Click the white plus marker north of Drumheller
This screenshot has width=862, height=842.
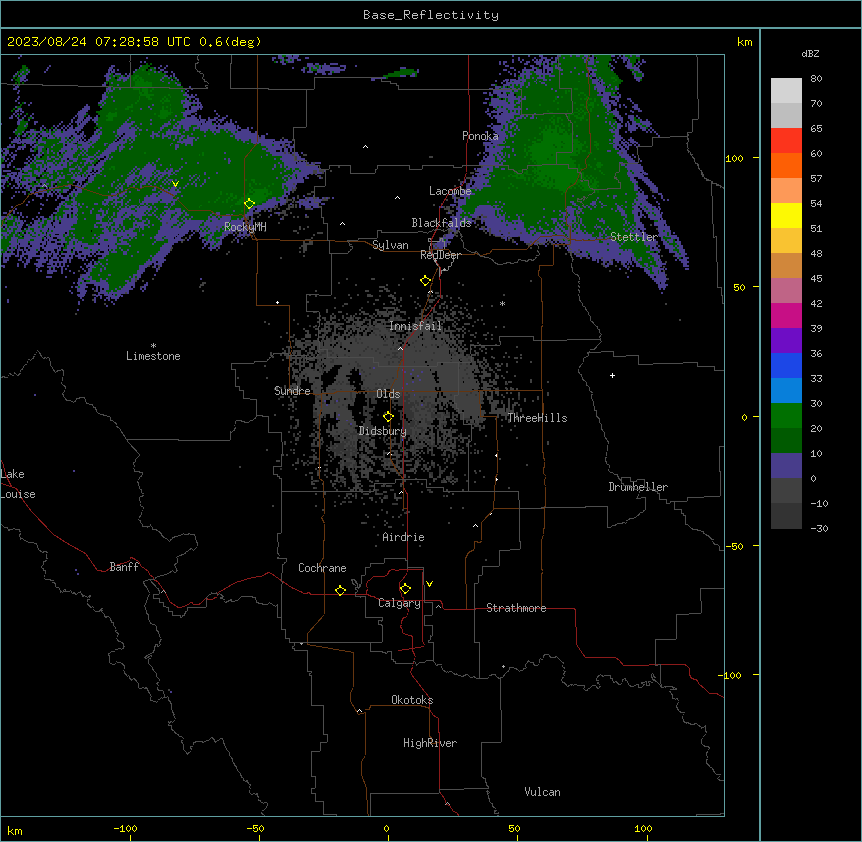(612, 375)
